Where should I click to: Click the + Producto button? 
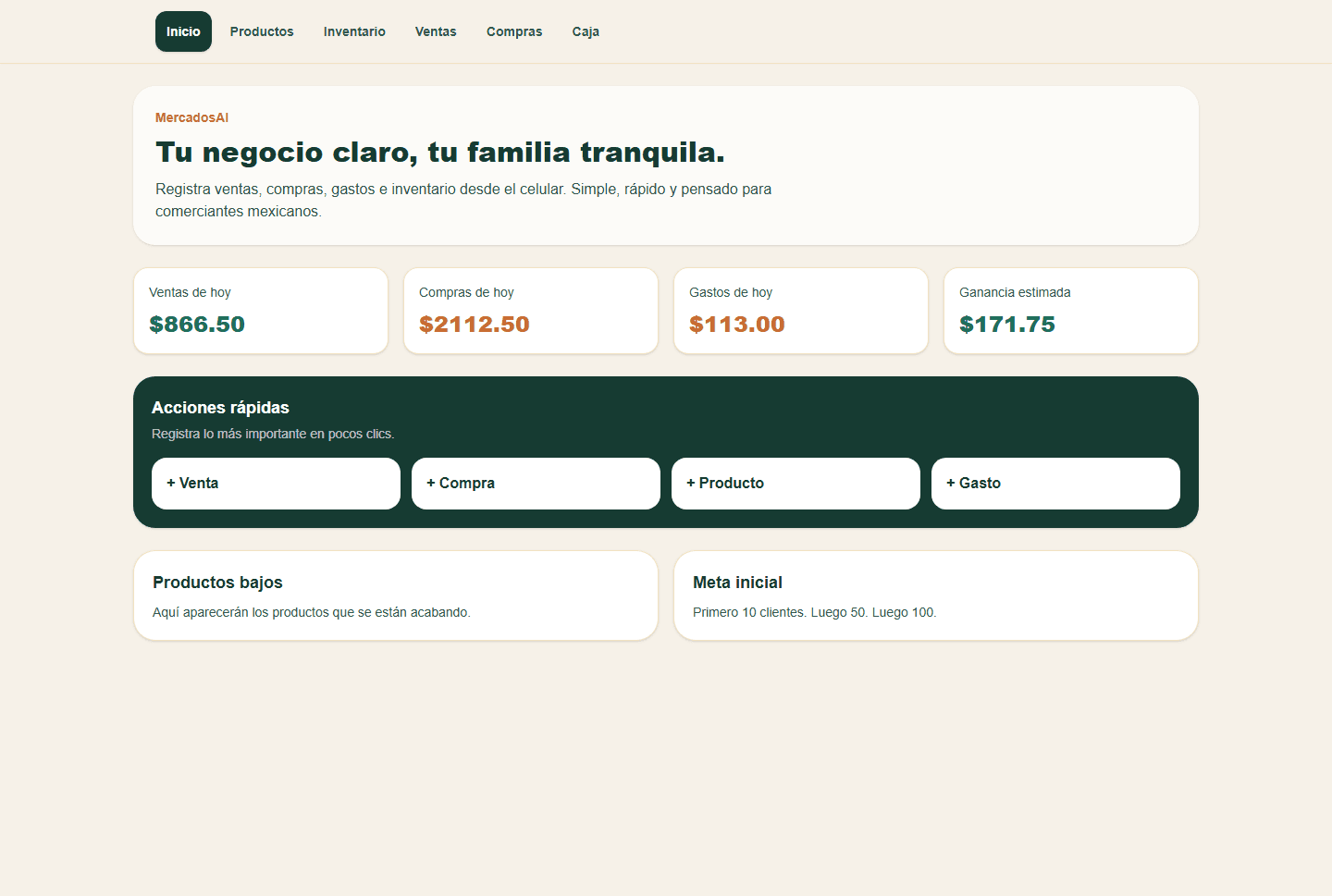795,484
